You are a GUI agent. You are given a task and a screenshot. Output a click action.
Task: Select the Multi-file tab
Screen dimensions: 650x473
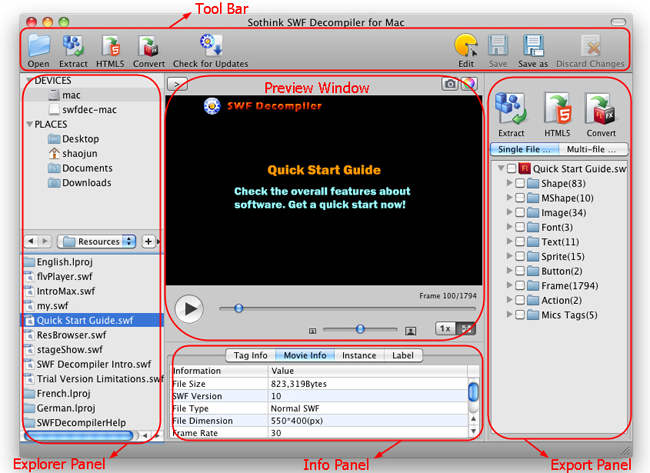pyautogui.click(x=593, y=149)
